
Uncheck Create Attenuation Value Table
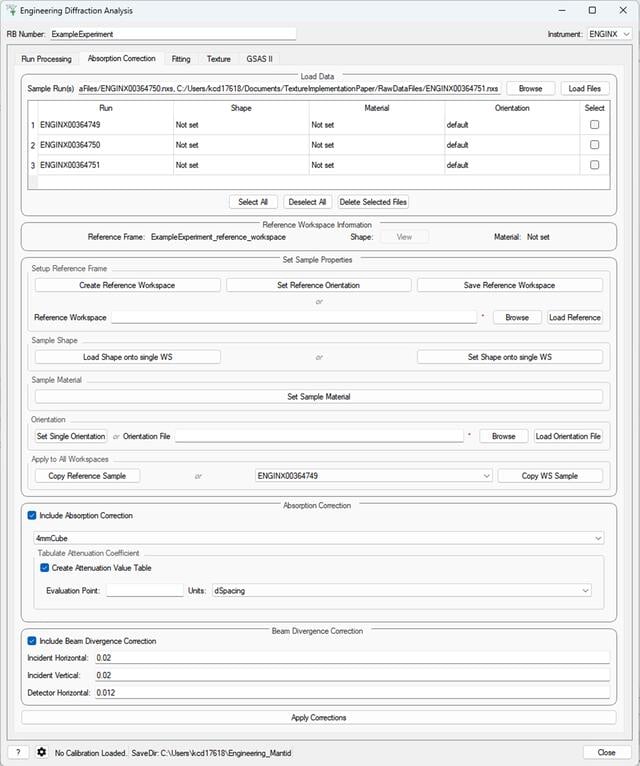44,568
